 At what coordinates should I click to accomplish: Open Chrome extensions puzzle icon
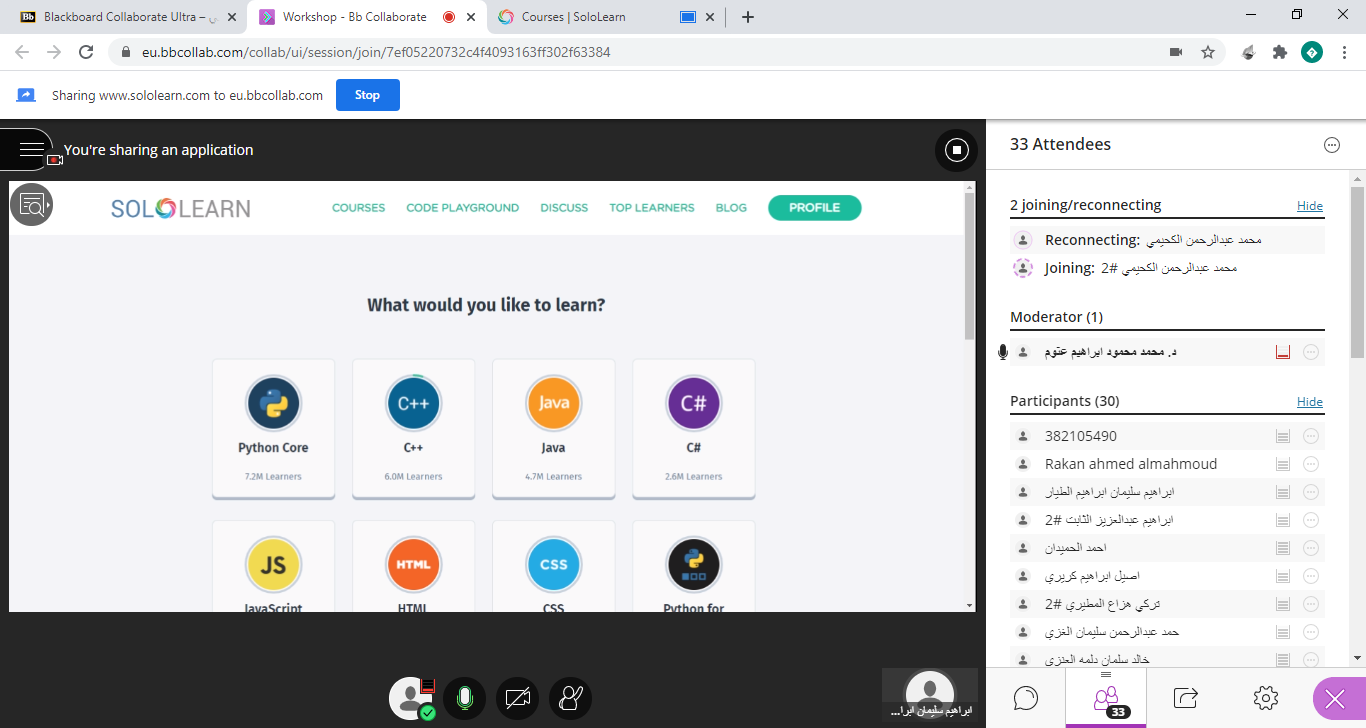[1279, 52]
